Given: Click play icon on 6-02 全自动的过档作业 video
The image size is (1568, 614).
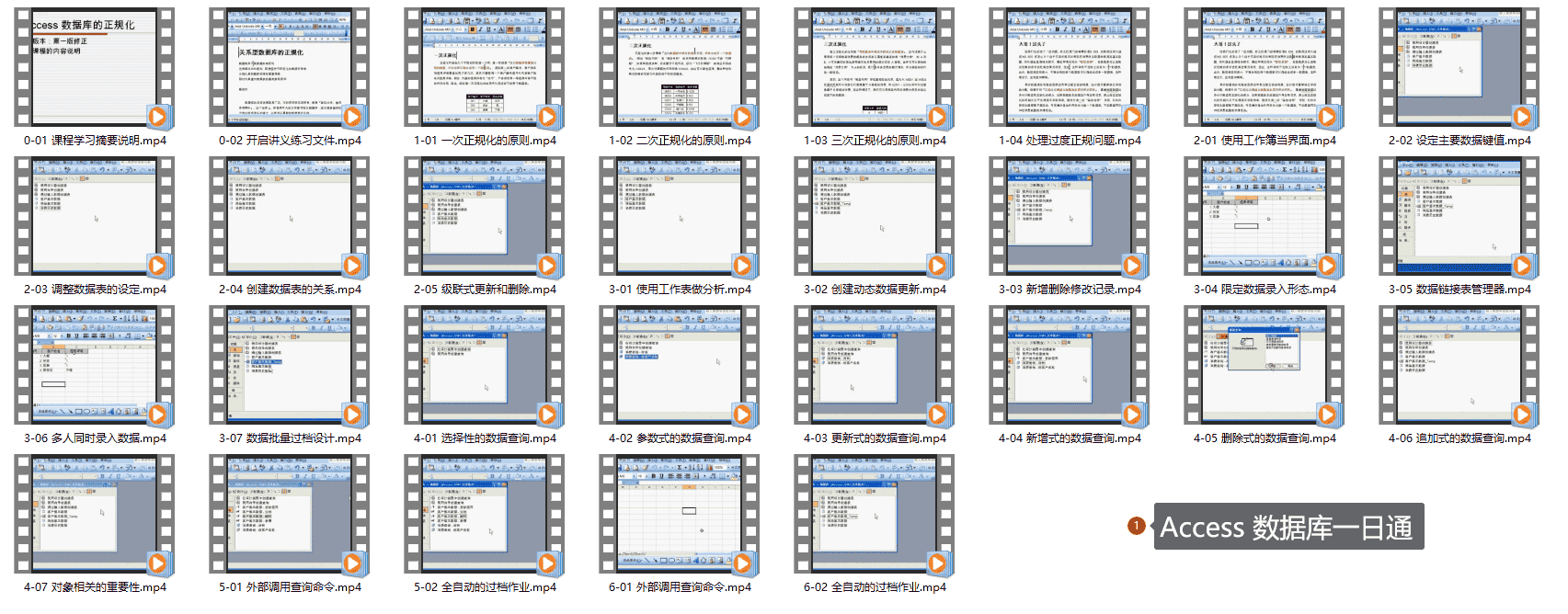Looking at the screenshot, I should pos(937,563).
